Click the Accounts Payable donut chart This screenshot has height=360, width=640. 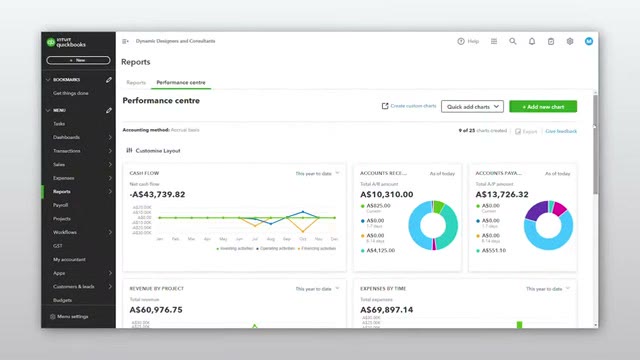(x=548, y=225)
